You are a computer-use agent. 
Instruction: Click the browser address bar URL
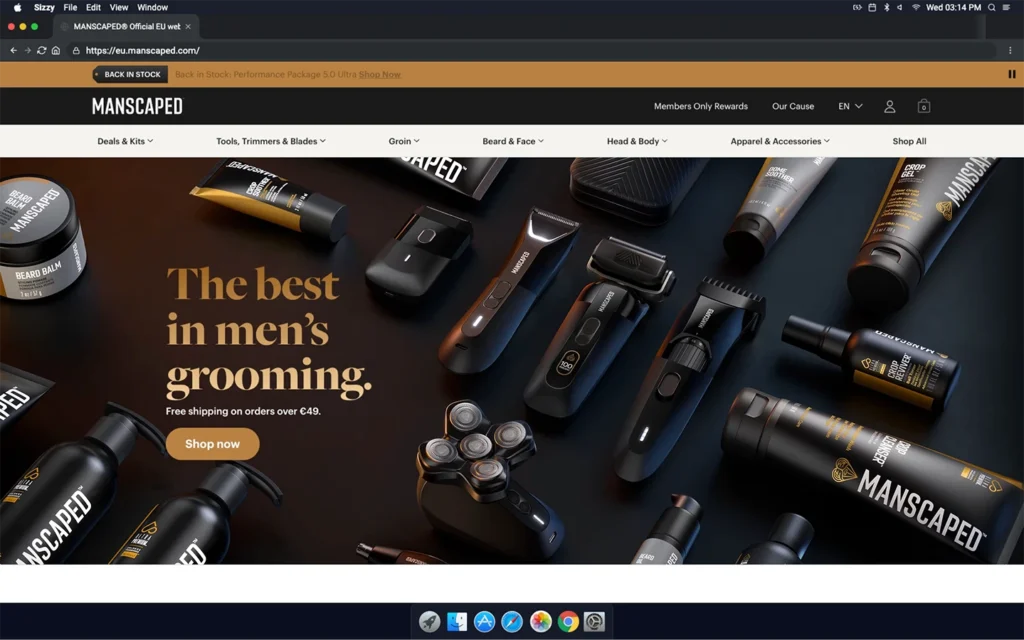(143, 50)
